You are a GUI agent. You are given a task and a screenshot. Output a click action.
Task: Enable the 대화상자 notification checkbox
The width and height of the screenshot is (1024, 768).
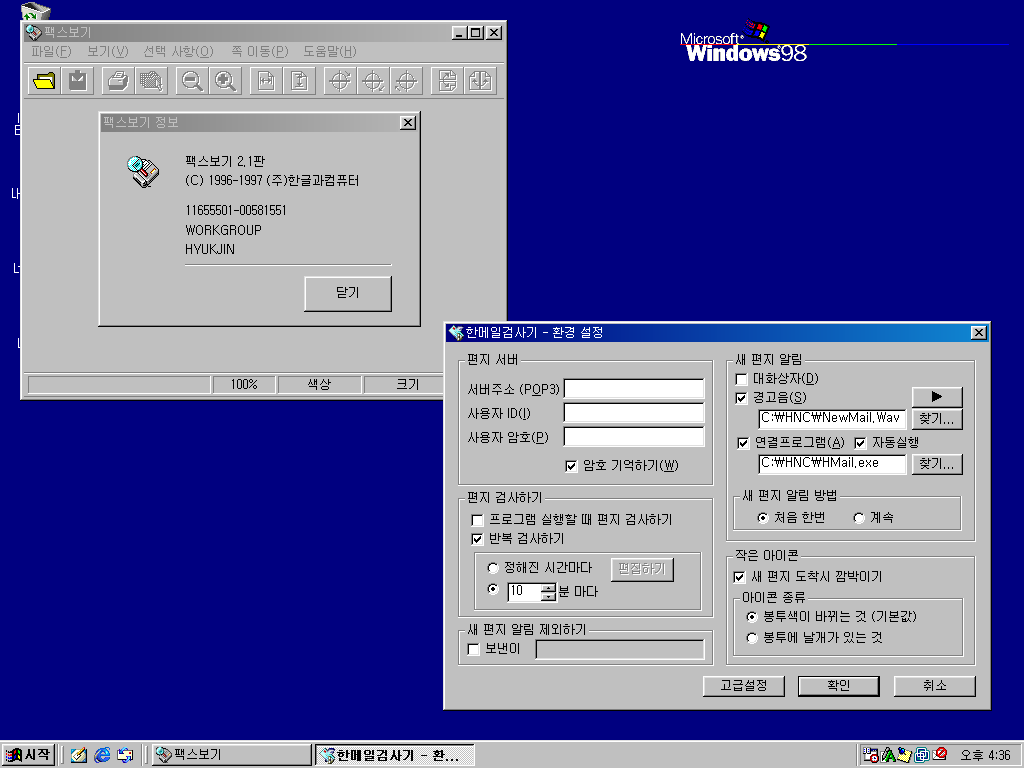(741, 379)
